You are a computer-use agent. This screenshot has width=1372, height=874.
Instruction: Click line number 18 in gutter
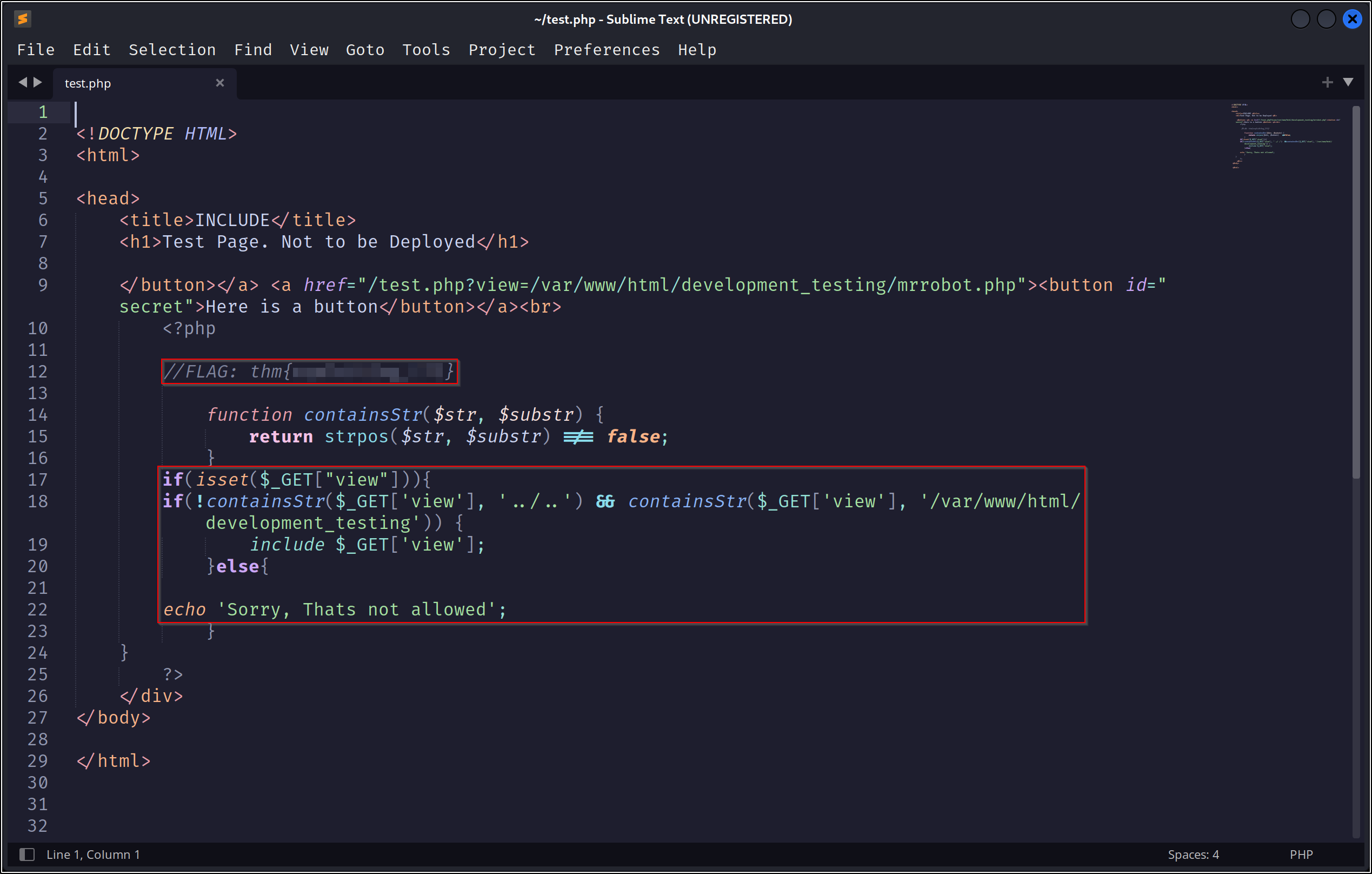click(x=38, y=501)
